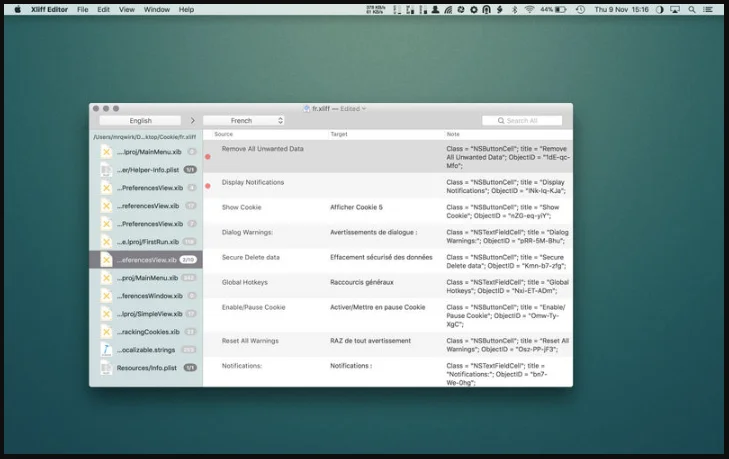Click the xib icon beside ...lproj/SimpleView.xib
Screen dimensions: 729x459
[106, 314]
